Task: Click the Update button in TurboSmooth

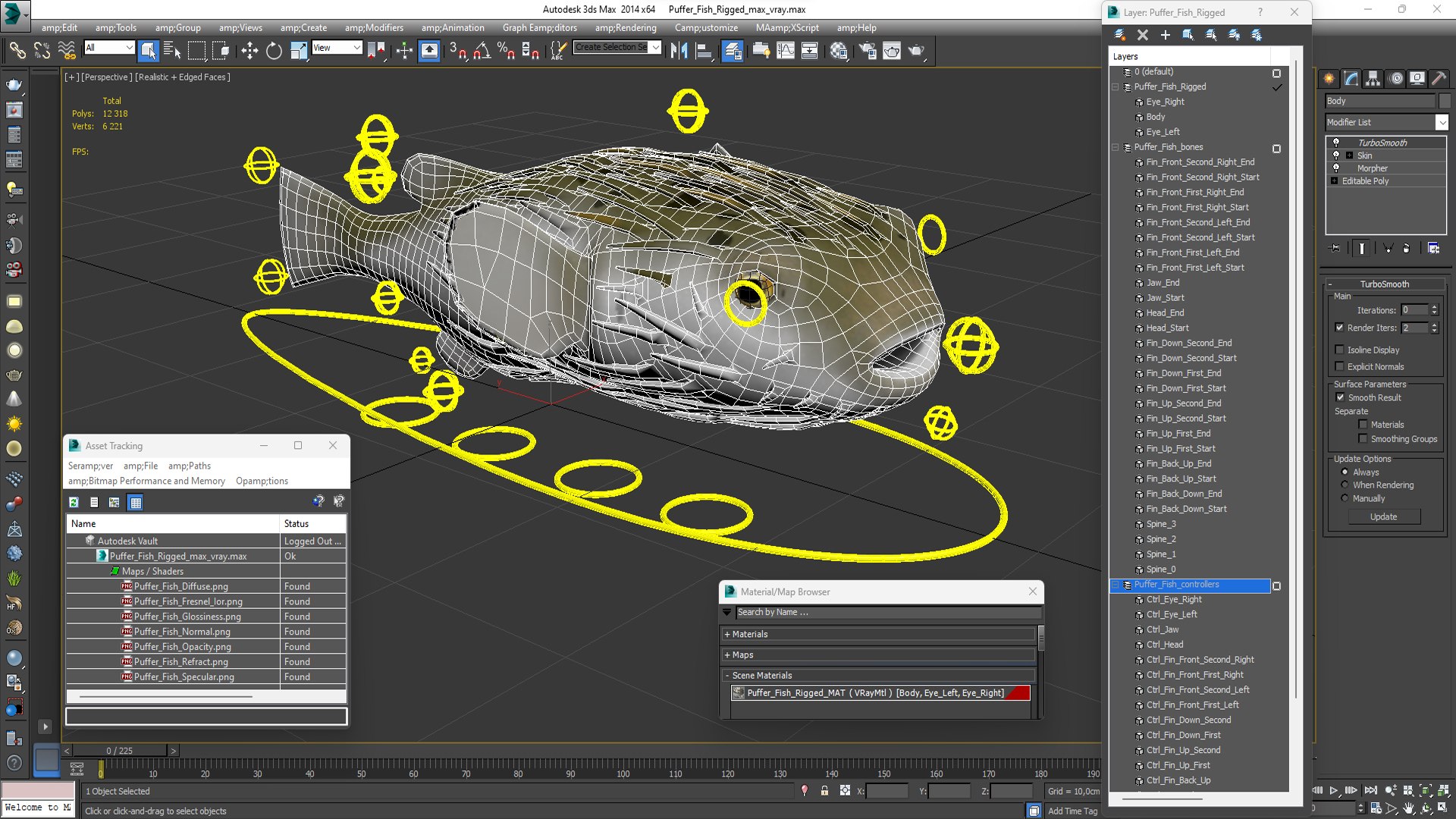Action: click(1383, 516)
